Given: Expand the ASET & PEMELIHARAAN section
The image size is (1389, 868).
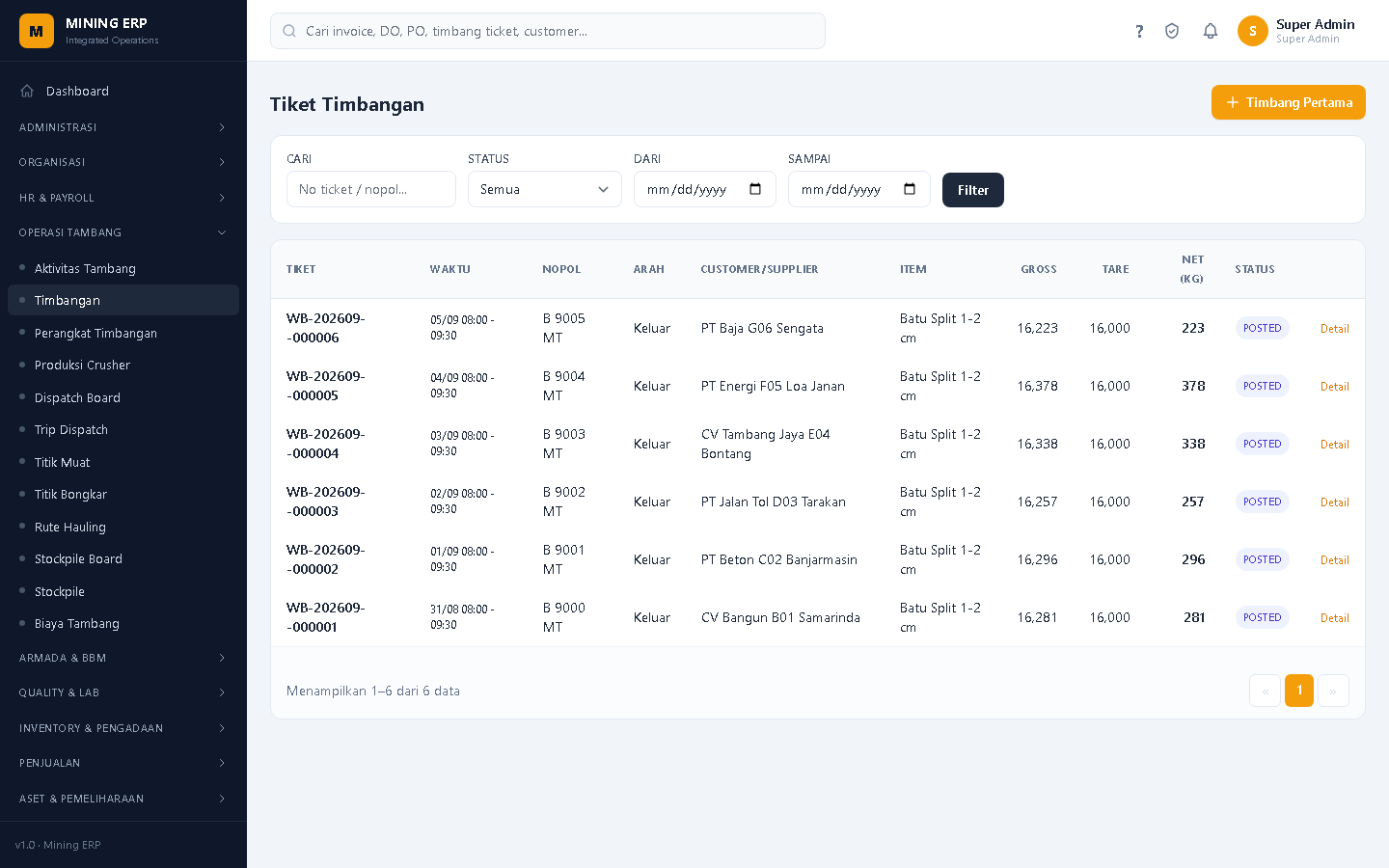Looking at the screenshot, I should pos(123,799).
